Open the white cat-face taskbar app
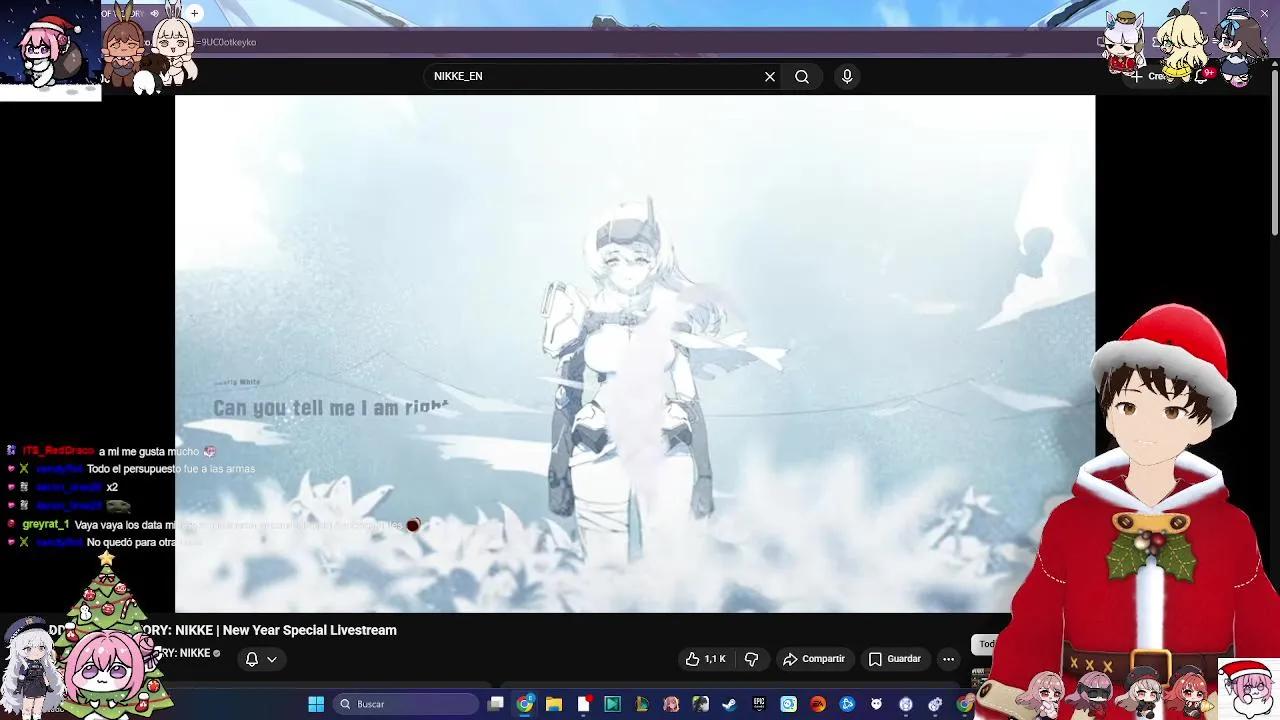This screenshot has width=1280, height=720. [x=877, y=704]
